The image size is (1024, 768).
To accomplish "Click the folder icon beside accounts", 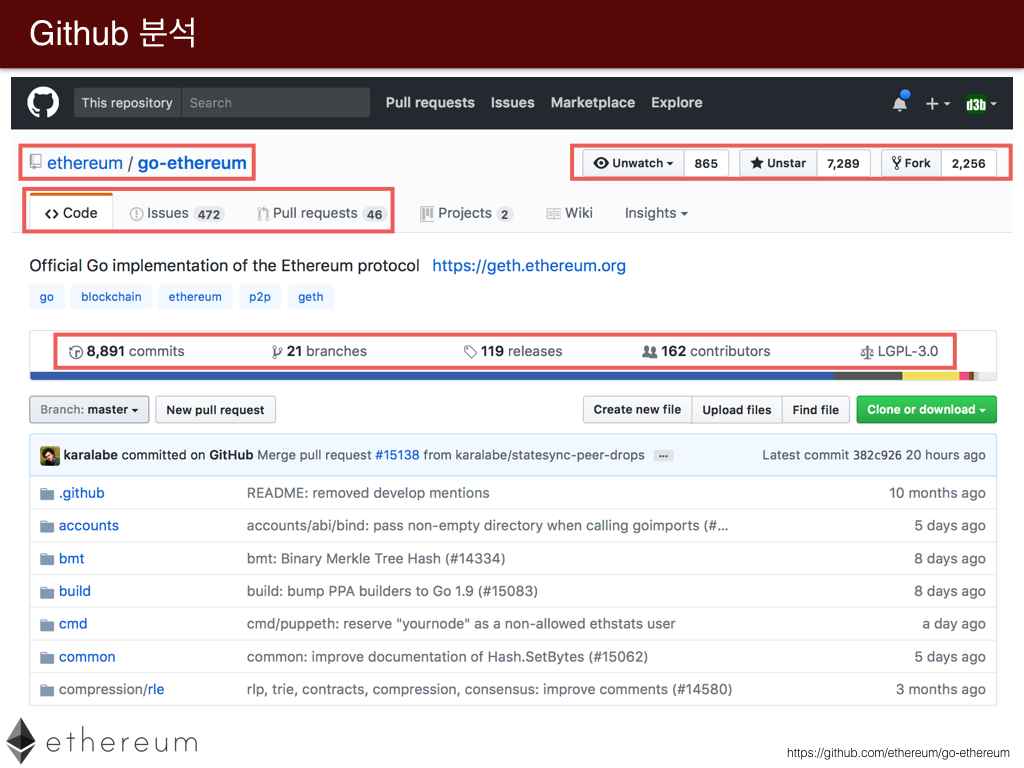I will pyautogui.click(x=47, y=526).
